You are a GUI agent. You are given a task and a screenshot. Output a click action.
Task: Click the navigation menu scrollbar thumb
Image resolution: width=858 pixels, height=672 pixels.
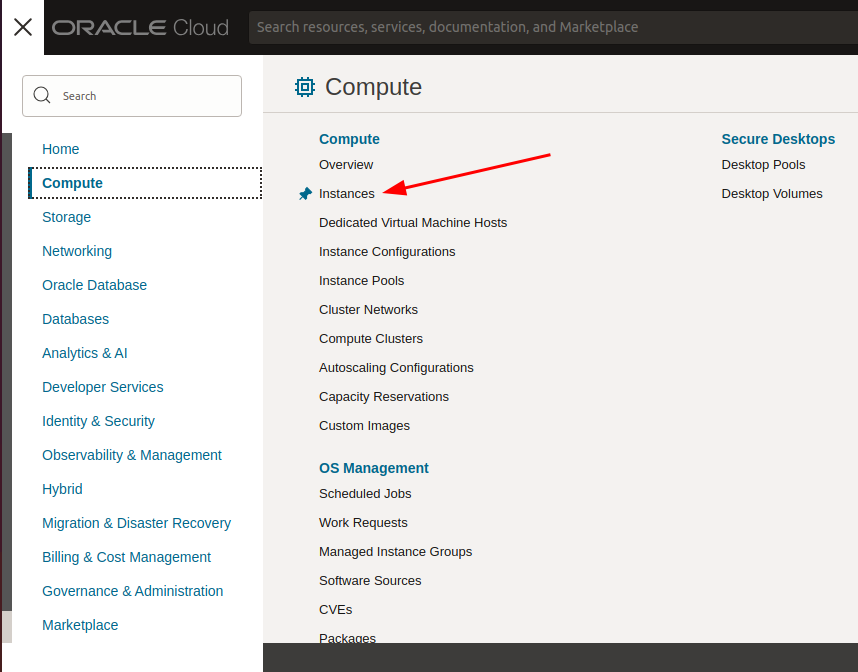click(x=7, y=372)
